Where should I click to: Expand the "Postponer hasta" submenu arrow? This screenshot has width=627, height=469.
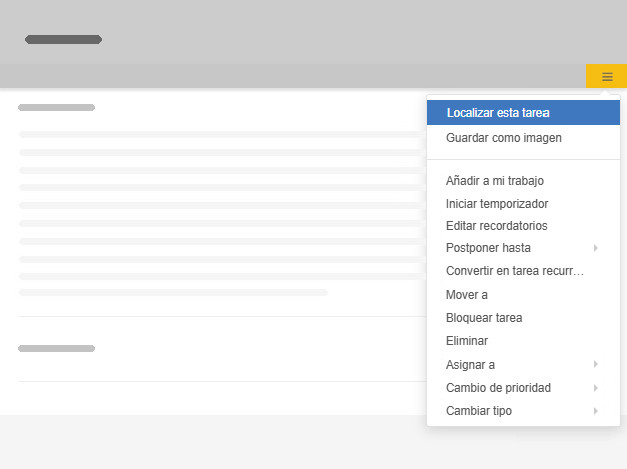(596, 248)
